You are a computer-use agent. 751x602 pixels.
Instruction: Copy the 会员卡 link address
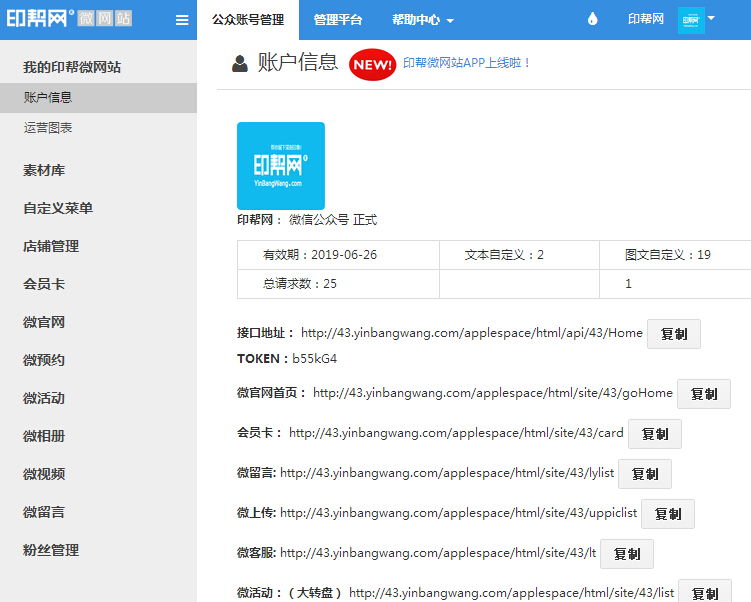[x=654, y=434]
